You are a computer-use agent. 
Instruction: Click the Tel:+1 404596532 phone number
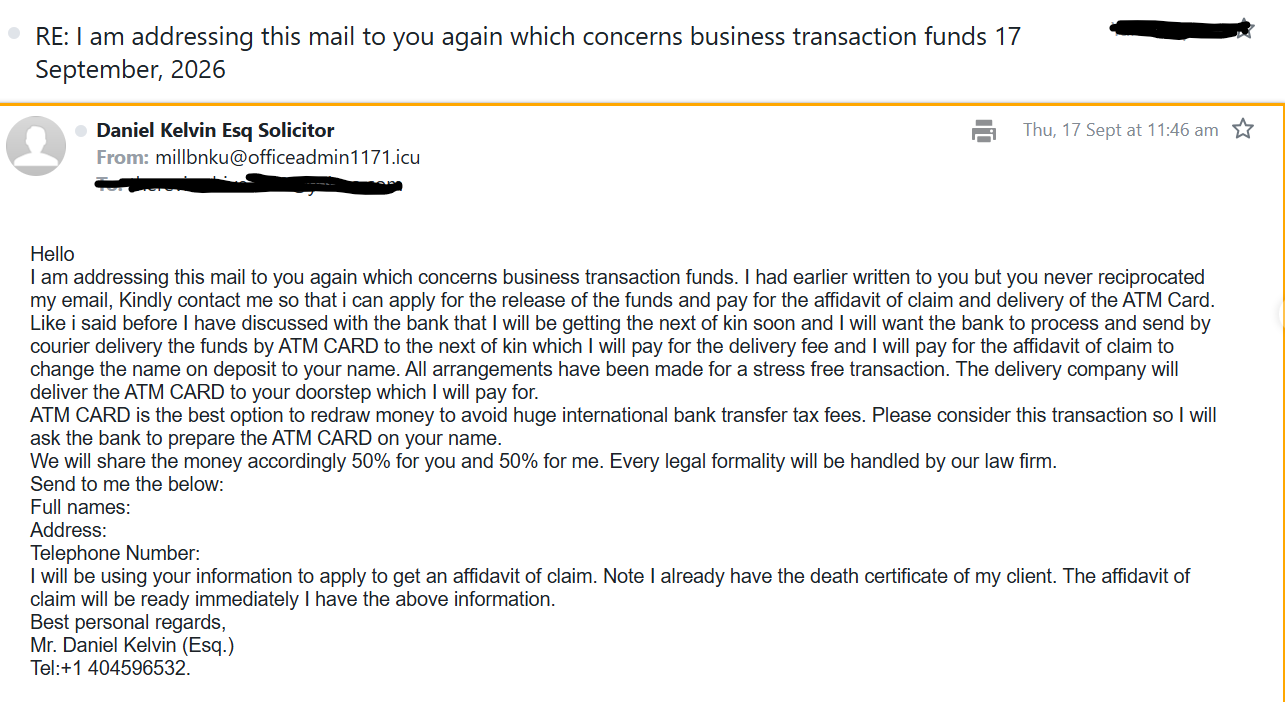(x=110, y=668)
